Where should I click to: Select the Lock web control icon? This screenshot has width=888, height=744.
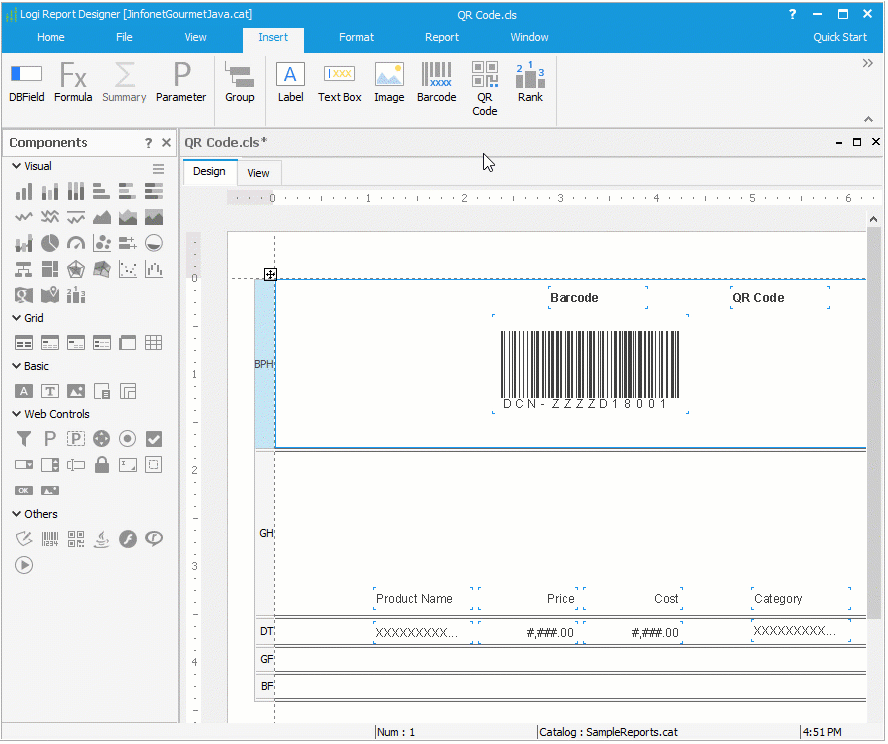click(102, 464)
